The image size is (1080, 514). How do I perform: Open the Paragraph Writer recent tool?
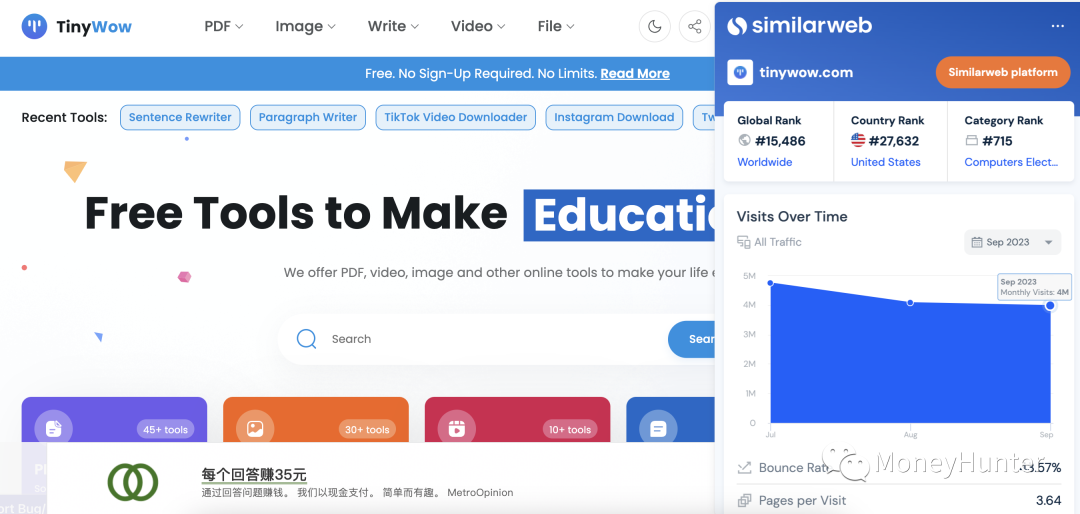[x=308, y=117]
